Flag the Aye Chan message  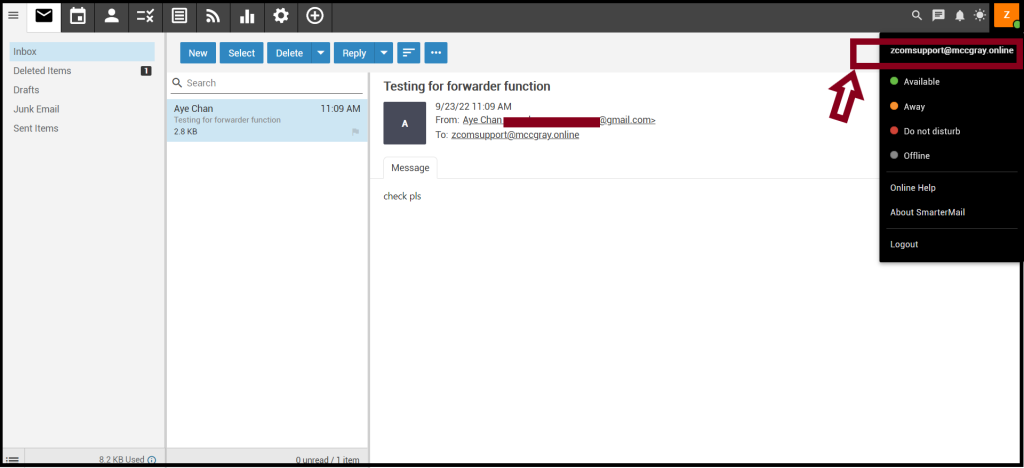pos(356,132)
